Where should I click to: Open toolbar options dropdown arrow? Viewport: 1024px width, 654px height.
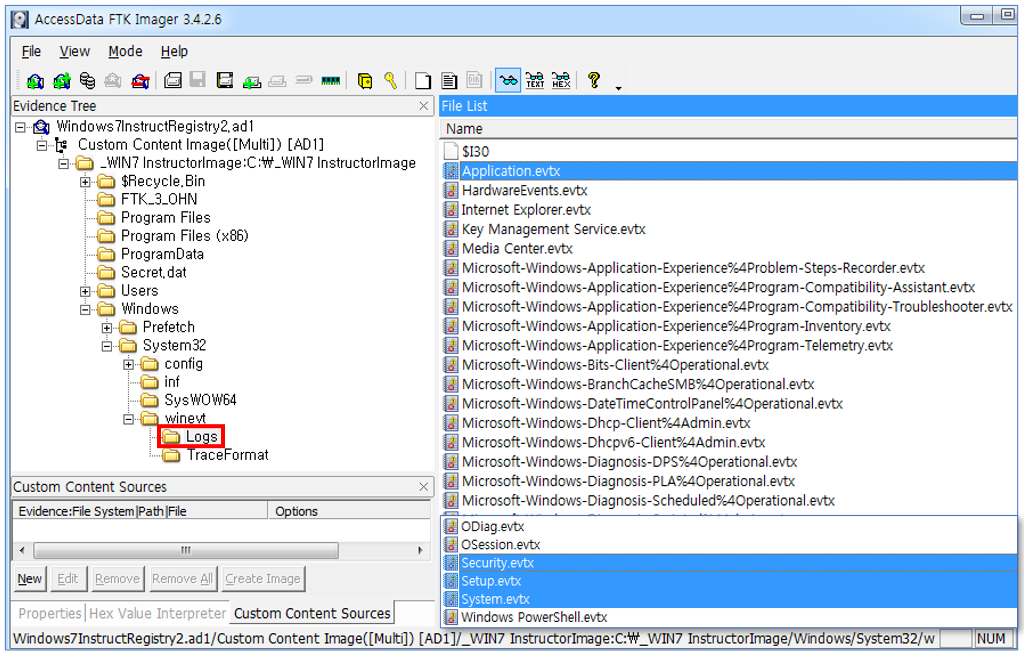(618, 88)
